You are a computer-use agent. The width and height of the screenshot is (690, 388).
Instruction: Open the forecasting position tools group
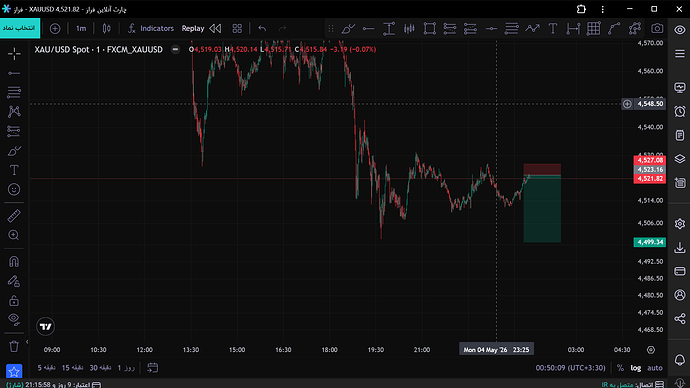[14, 131]
